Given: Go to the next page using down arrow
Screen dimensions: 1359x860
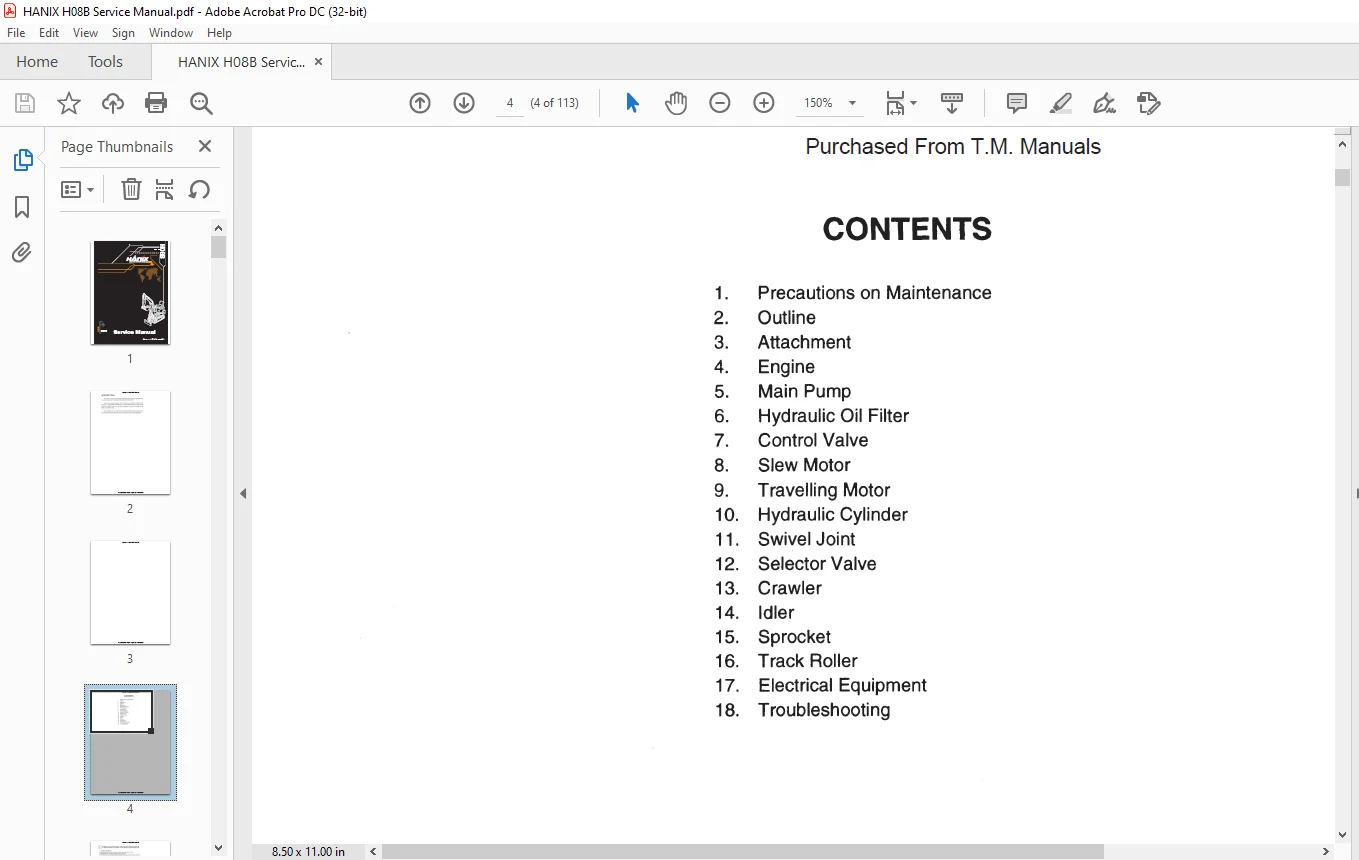Looking at the screenshot, I should point(464,103).
